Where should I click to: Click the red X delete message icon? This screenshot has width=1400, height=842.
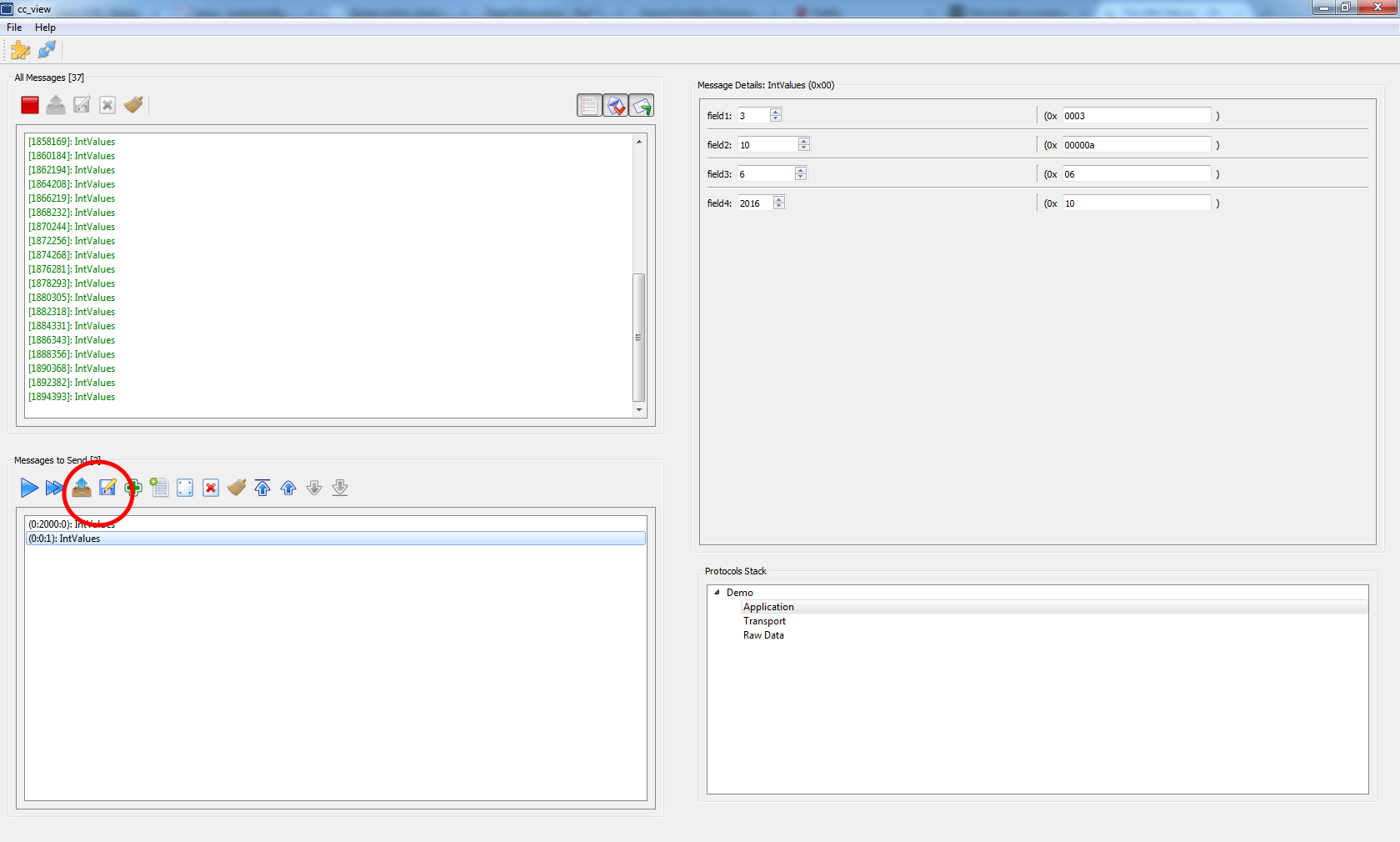pyautogui.click(x=211, y=488)
